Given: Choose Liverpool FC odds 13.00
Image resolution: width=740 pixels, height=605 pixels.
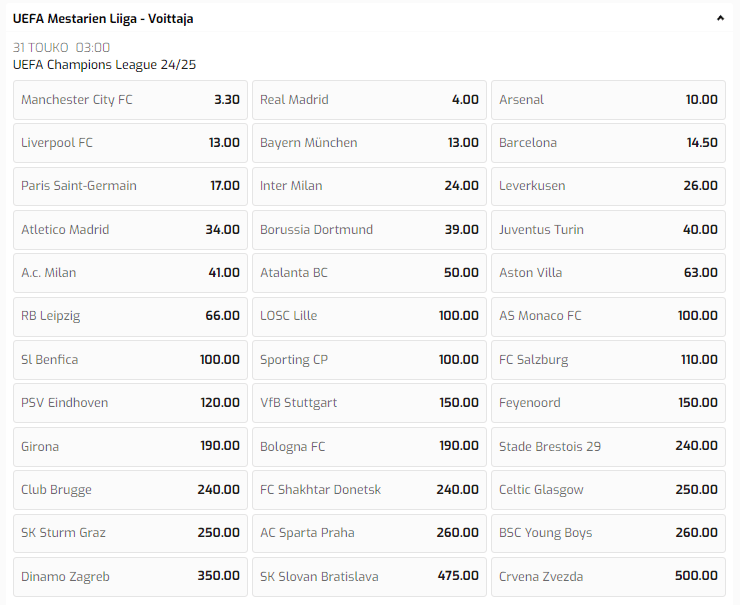Looking at the screenshot, I should [130, 143].
